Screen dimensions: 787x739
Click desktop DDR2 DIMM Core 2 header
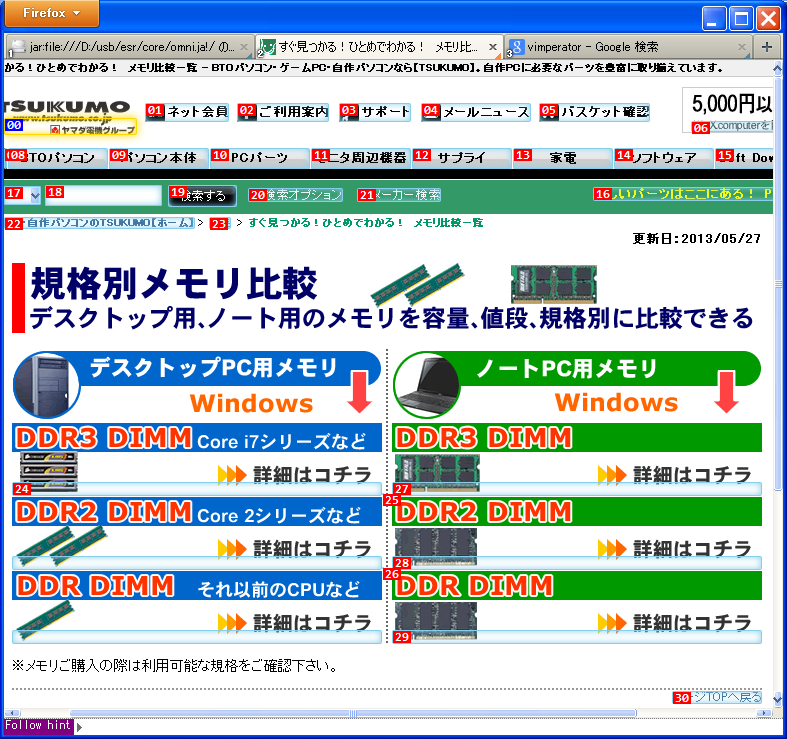(x=197, y=512)
